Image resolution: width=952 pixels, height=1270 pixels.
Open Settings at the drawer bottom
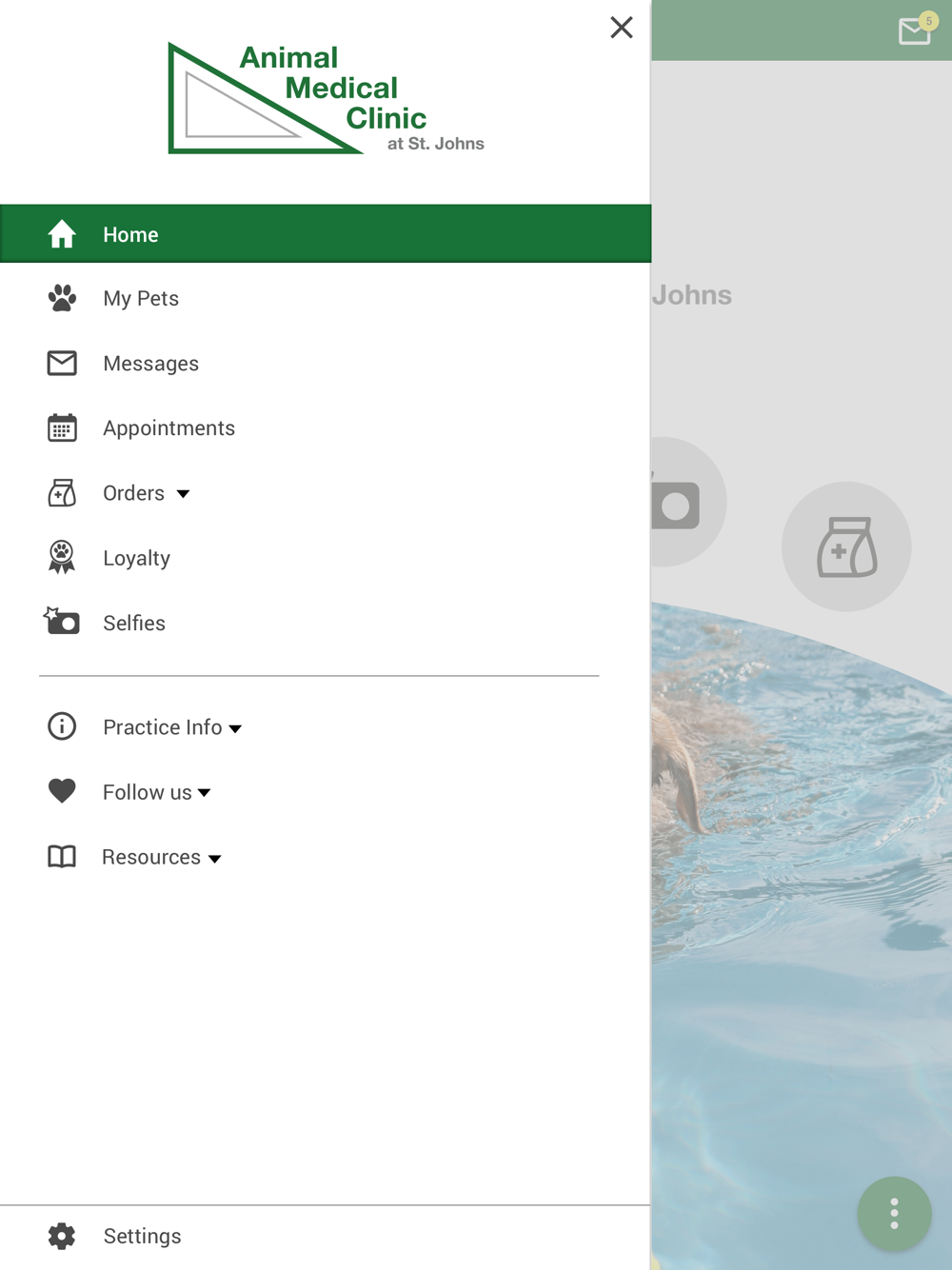point(326,1237)
